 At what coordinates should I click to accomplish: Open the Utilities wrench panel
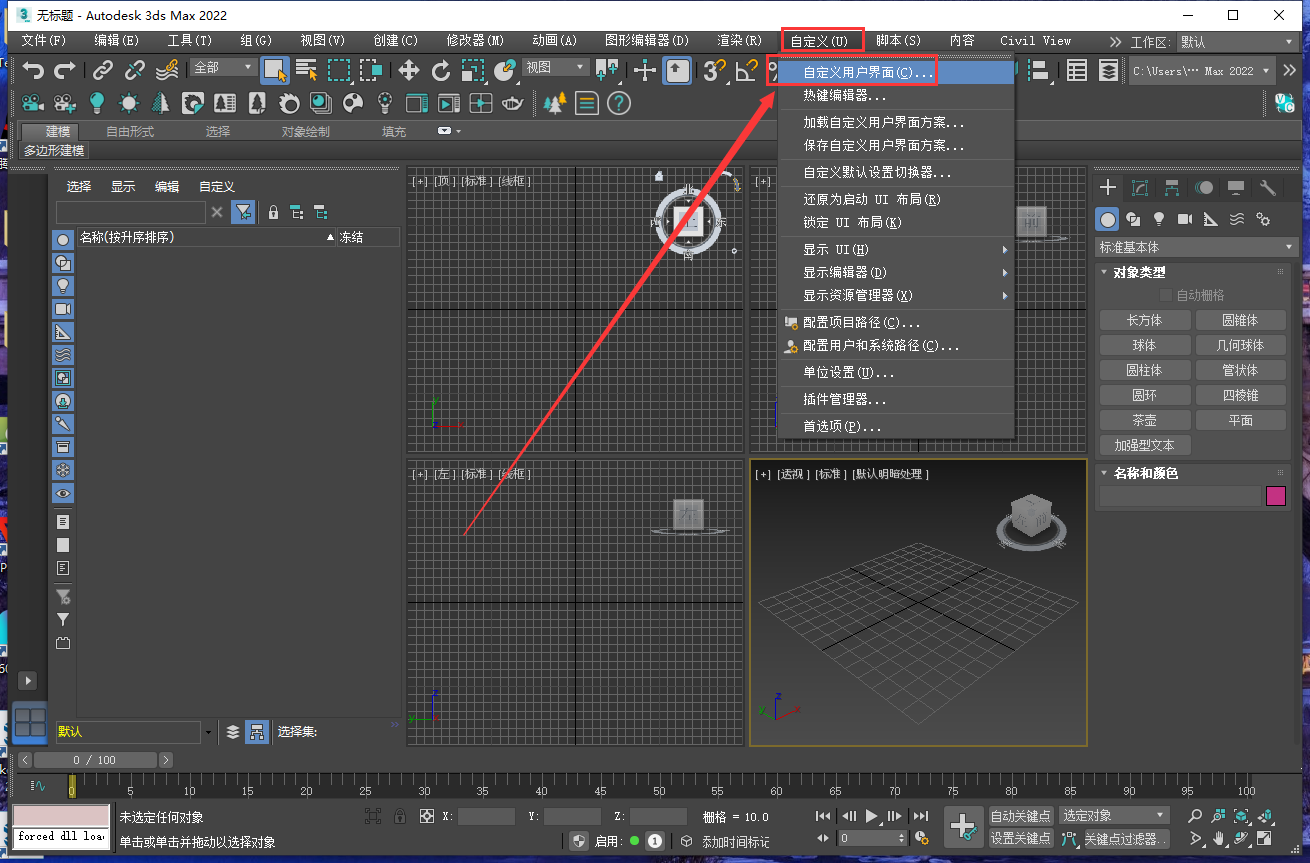[x=1267, y=188]
